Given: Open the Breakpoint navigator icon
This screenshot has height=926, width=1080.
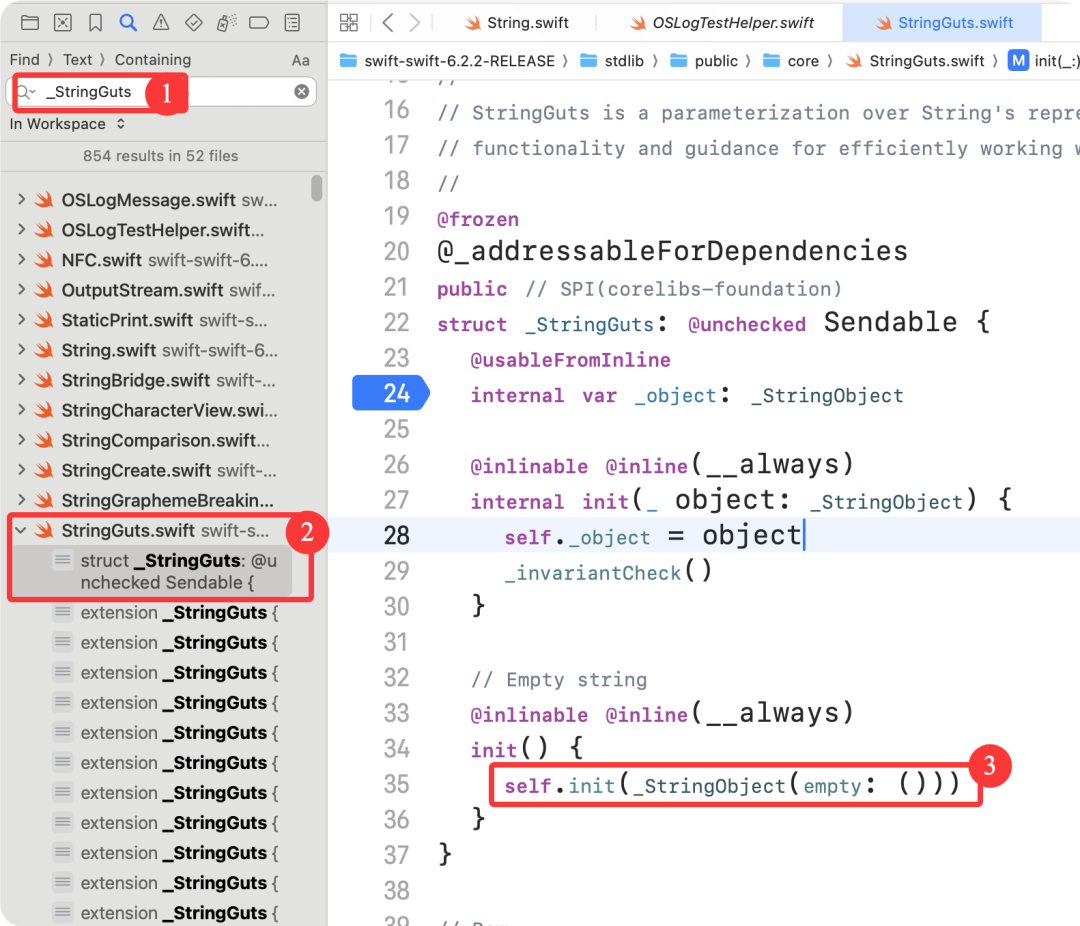Looking at the screenshot, I should click(259, 23).
